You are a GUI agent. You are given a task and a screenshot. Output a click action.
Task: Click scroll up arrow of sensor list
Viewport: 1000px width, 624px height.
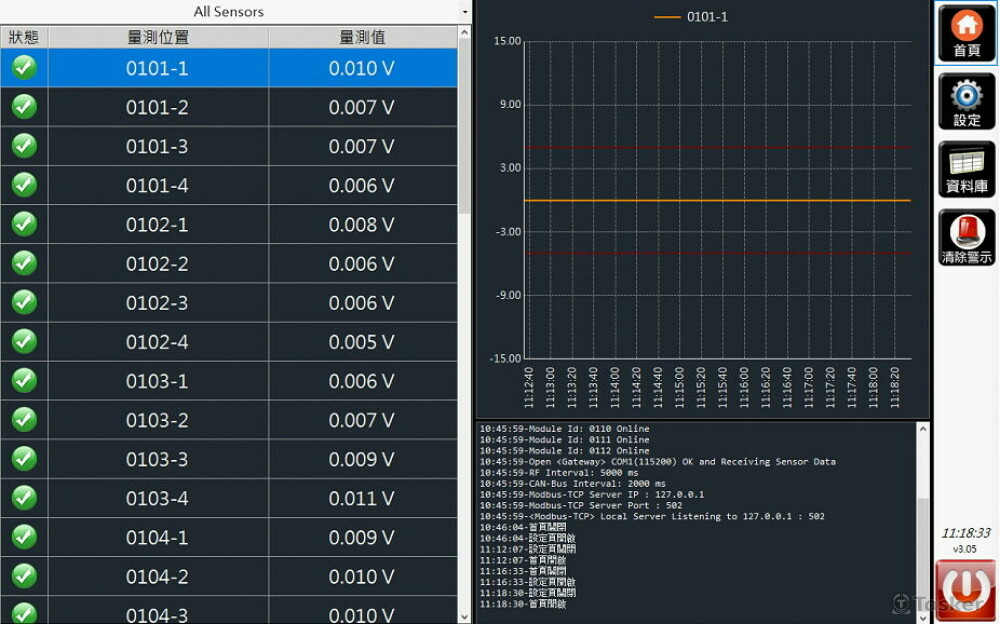pos(464,33)
